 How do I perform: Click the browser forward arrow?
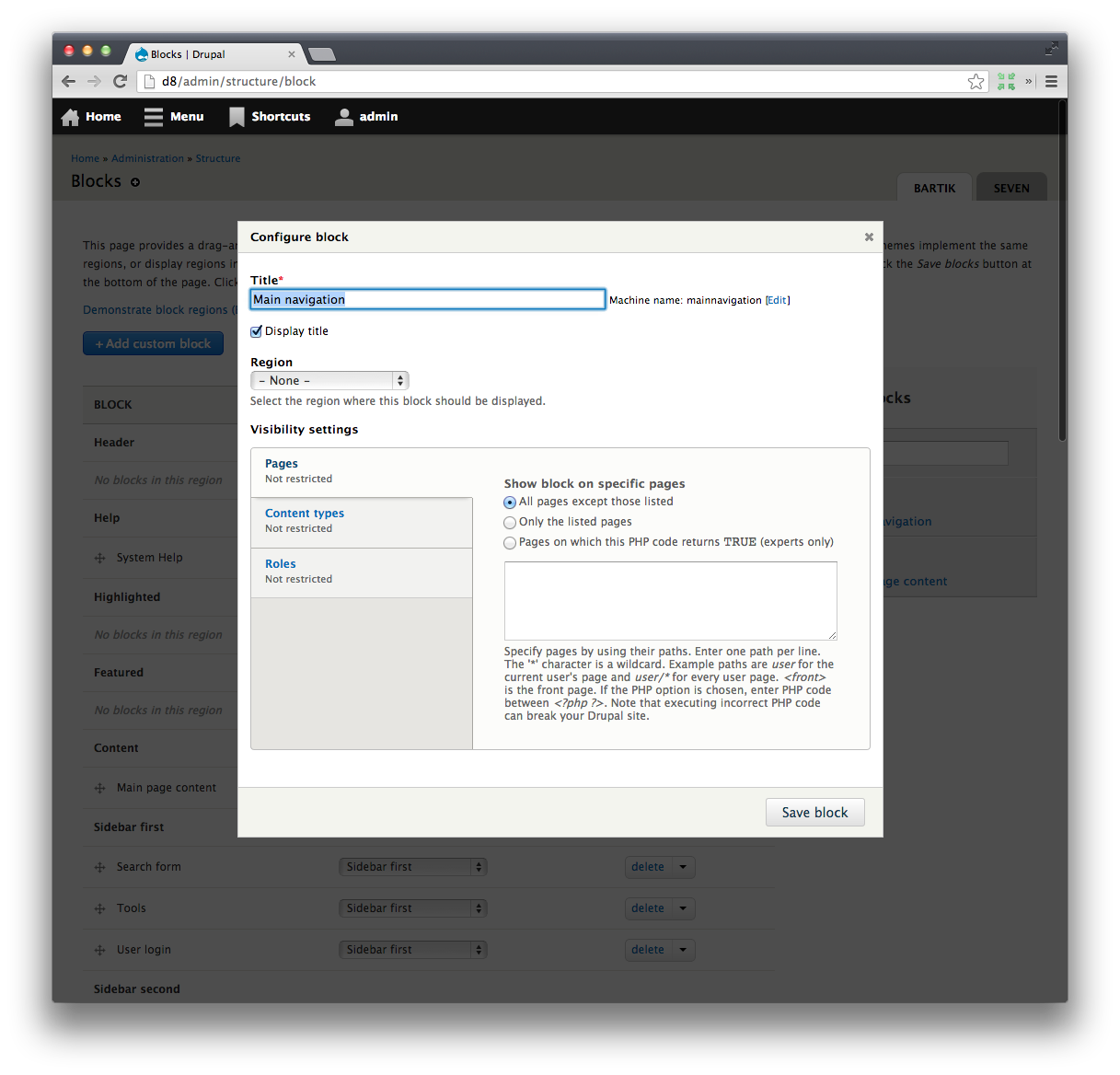(94, 81)
